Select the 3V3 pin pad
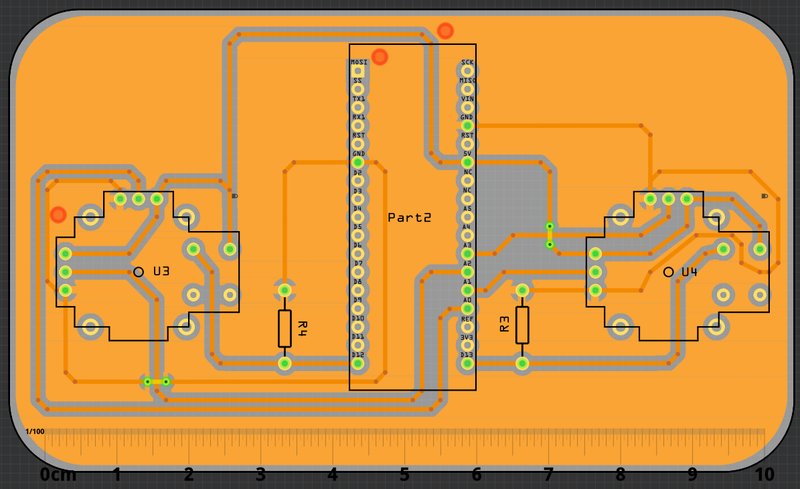Viewport: 800px width, 489px height. tap(467, 346)
